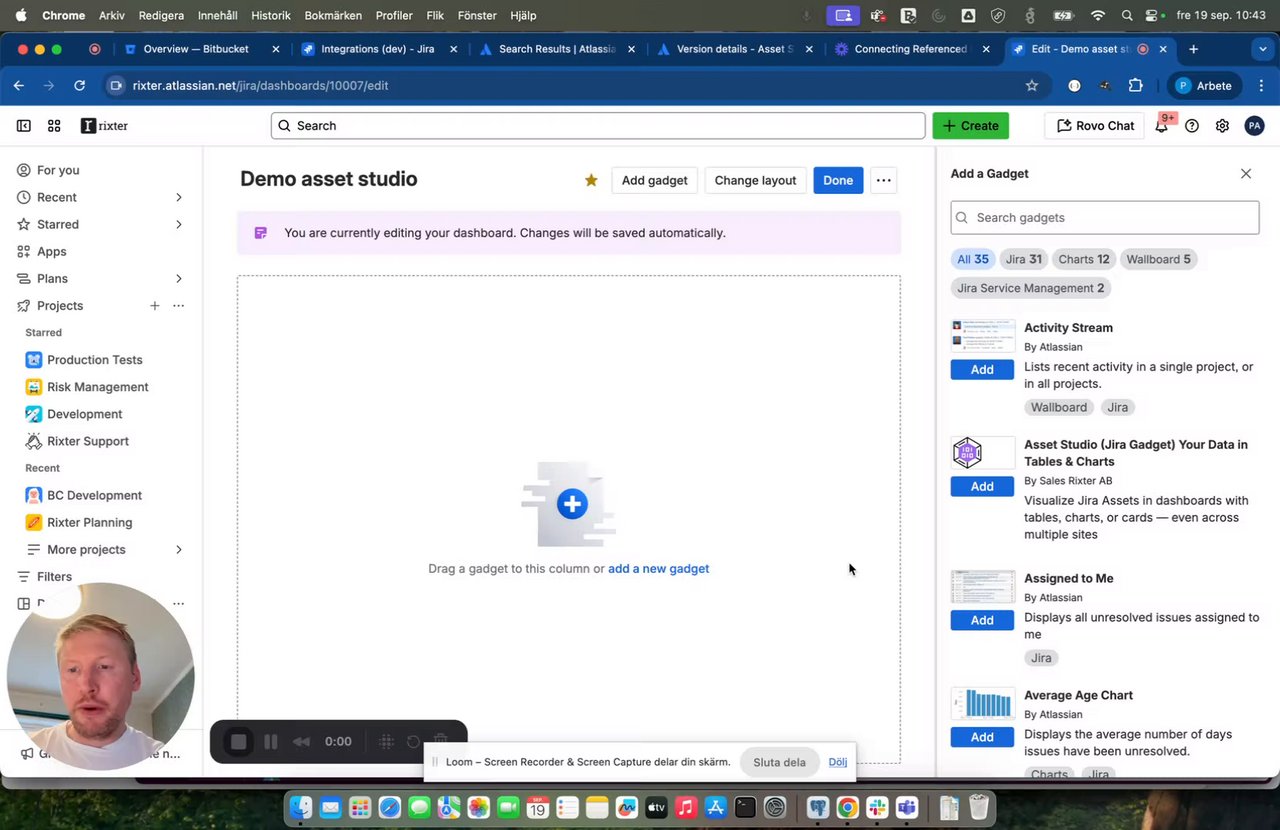Click the green Create button
The image size is (1280, 830).
pos(970,126)
